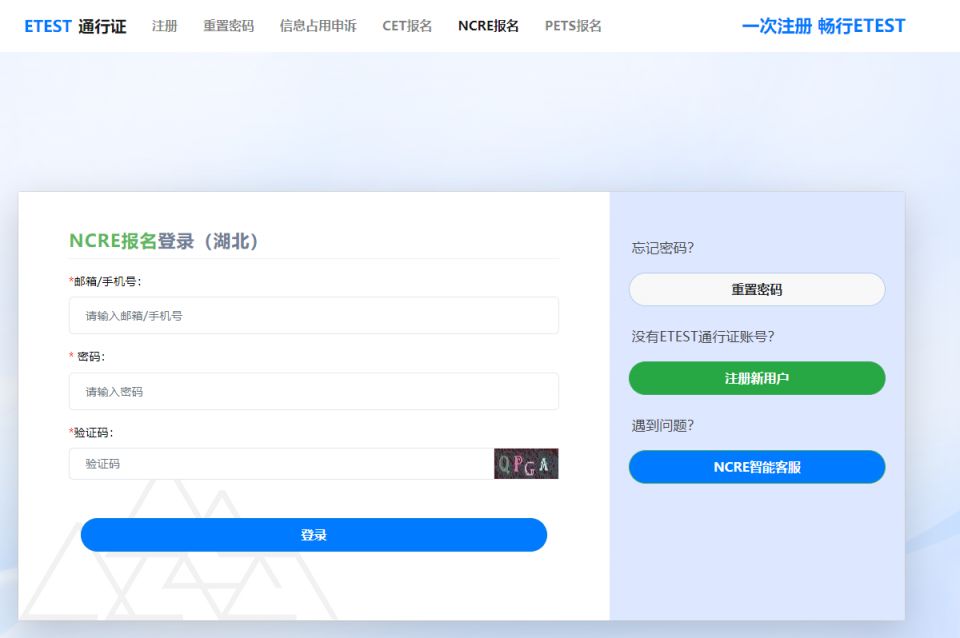Click the 一次注册 畅行ETEST slogan
The width and height of the screenshot is (960, 638).
tap(823, 26)
